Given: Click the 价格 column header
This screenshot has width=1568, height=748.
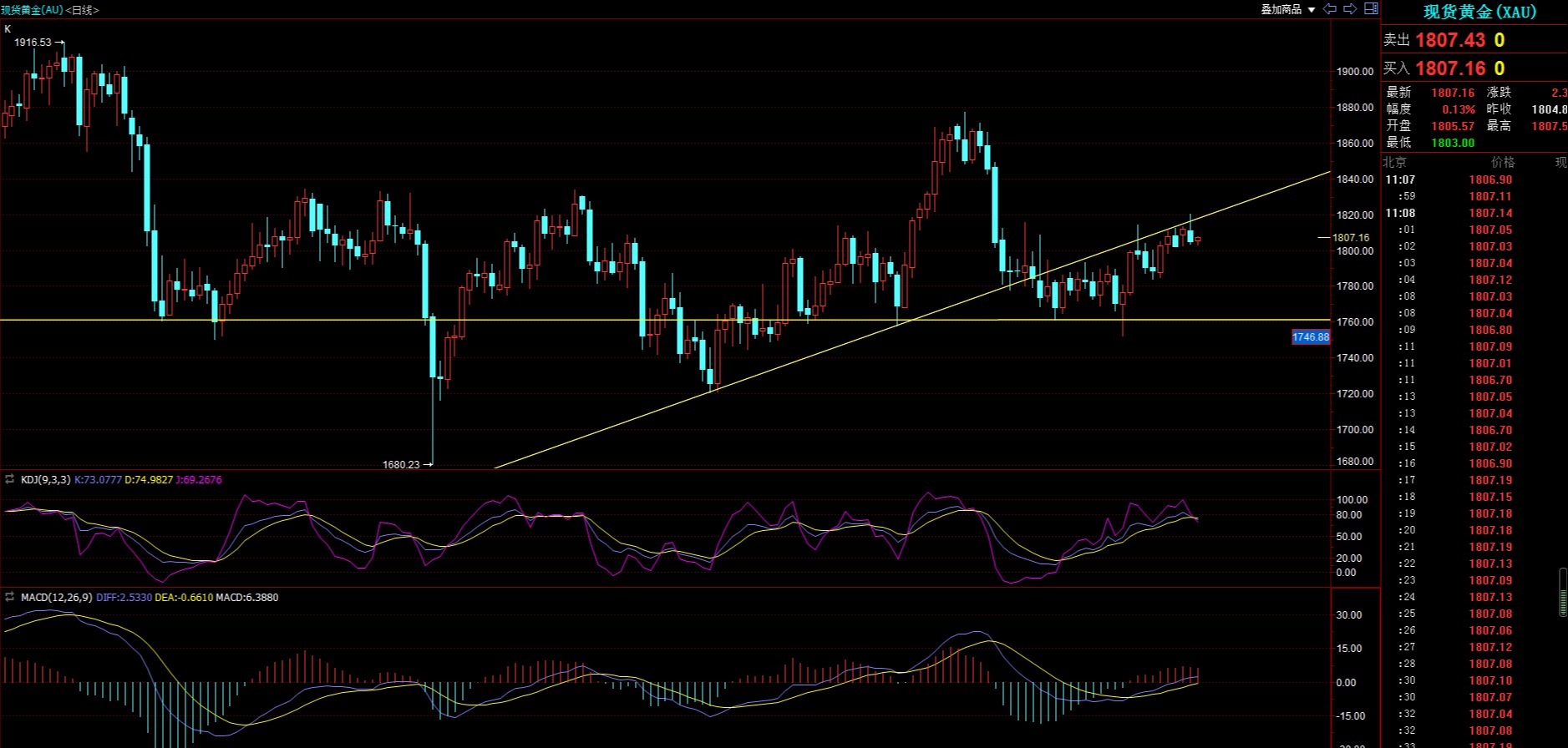Looking at the screenshot, I should pos(1503,163).
